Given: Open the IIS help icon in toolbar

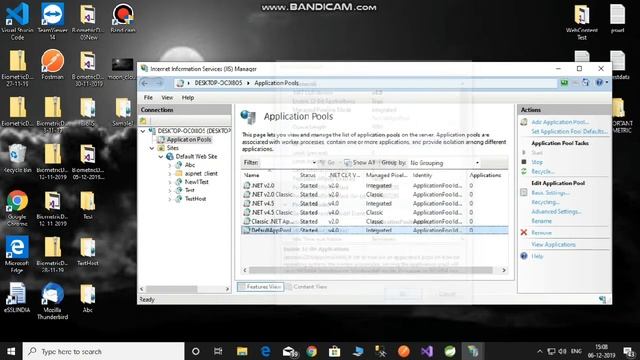Looking at the screenshot, I should [601, 83].
